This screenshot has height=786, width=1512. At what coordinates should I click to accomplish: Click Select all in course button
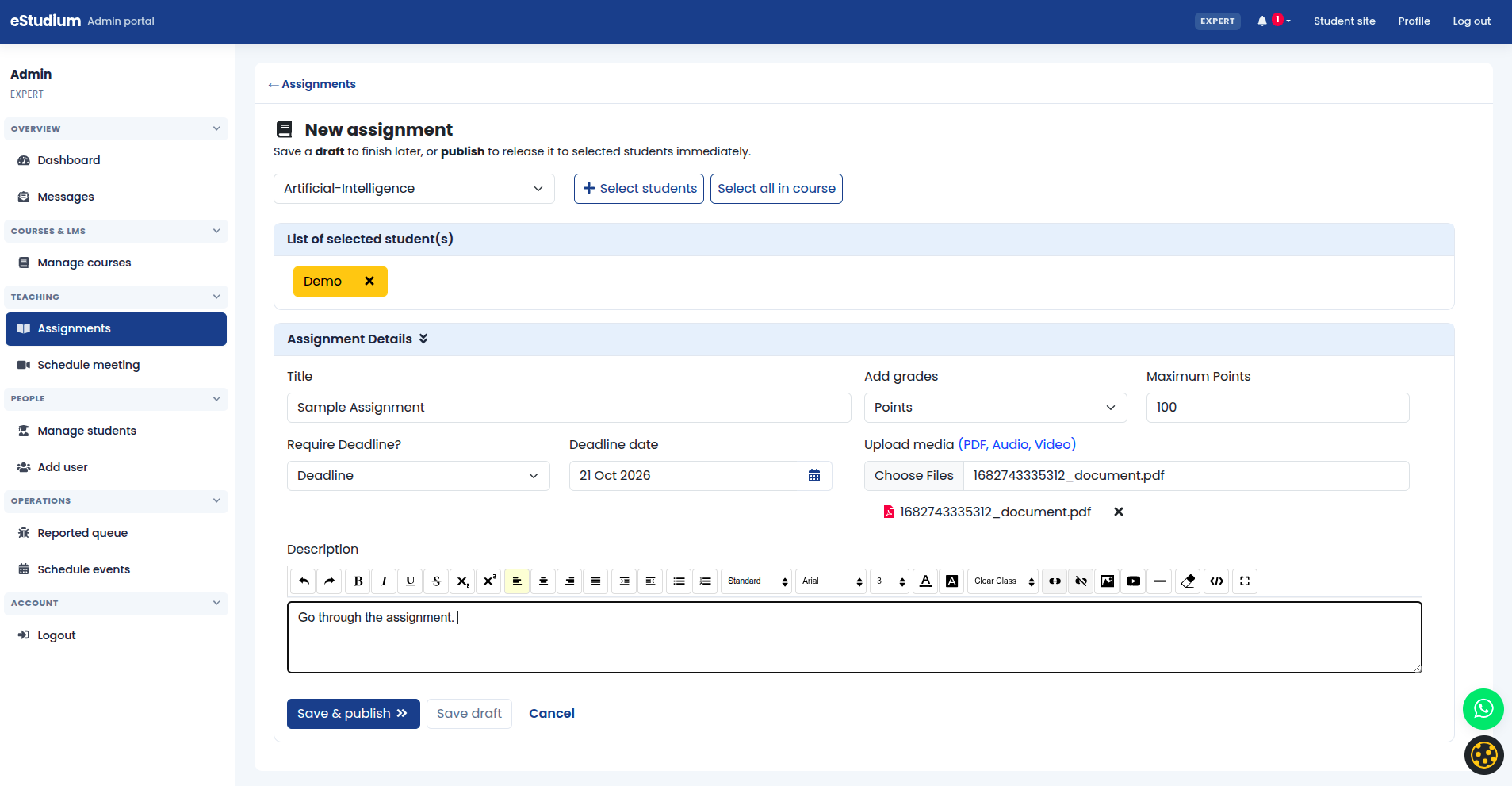[776, 189]
